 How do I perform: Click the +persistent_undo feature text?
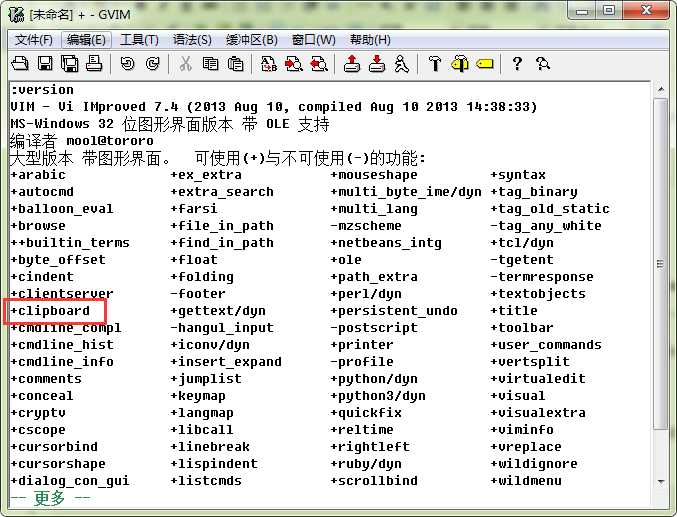click(394, 311)
